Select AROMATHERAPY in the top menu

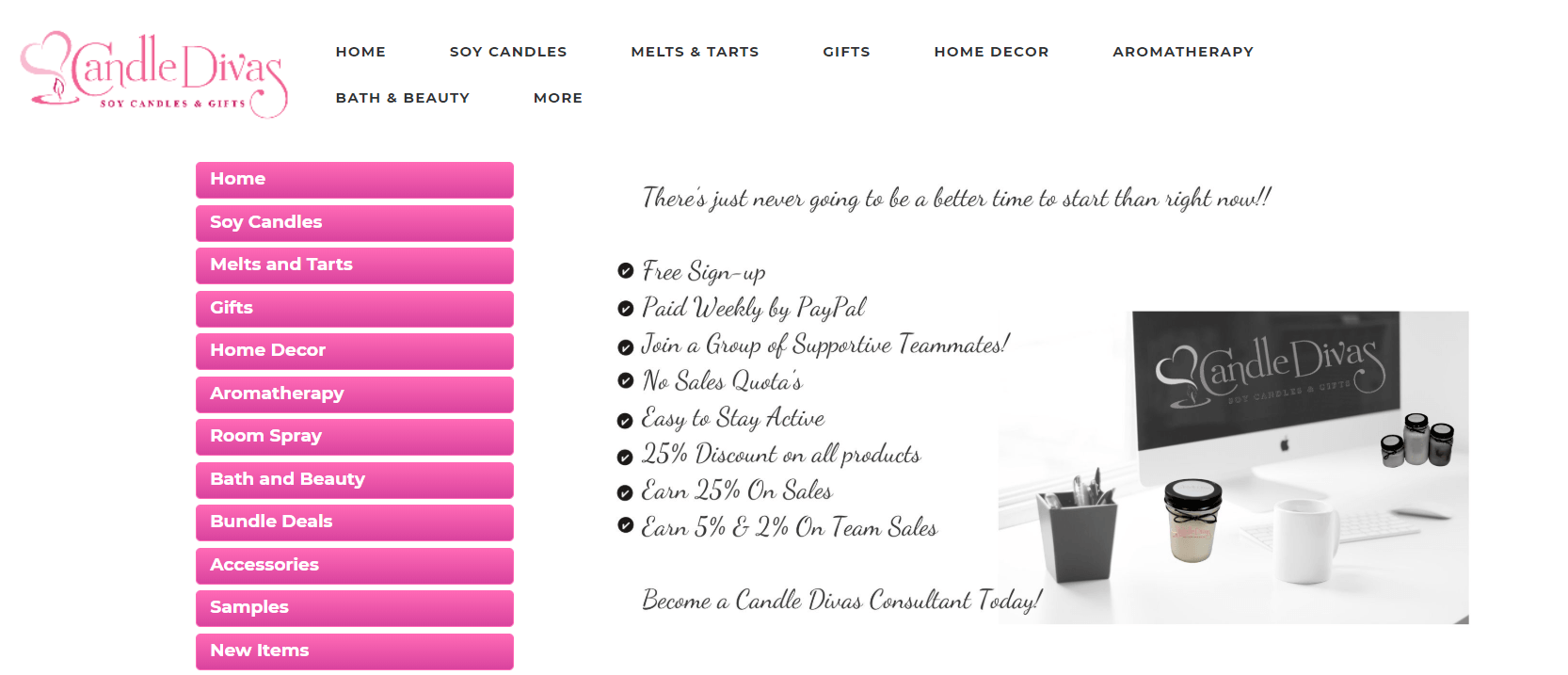[1183, 52]
